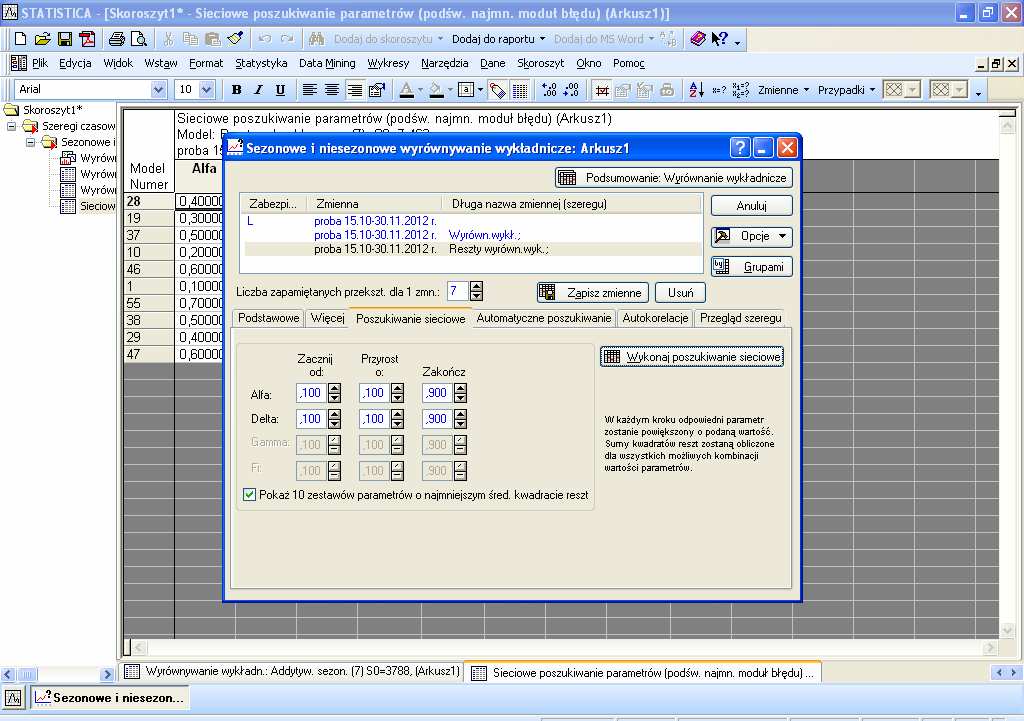The image size is (1024, 721).
Task: Open print preview icon
Action: (x=138, y=39)
